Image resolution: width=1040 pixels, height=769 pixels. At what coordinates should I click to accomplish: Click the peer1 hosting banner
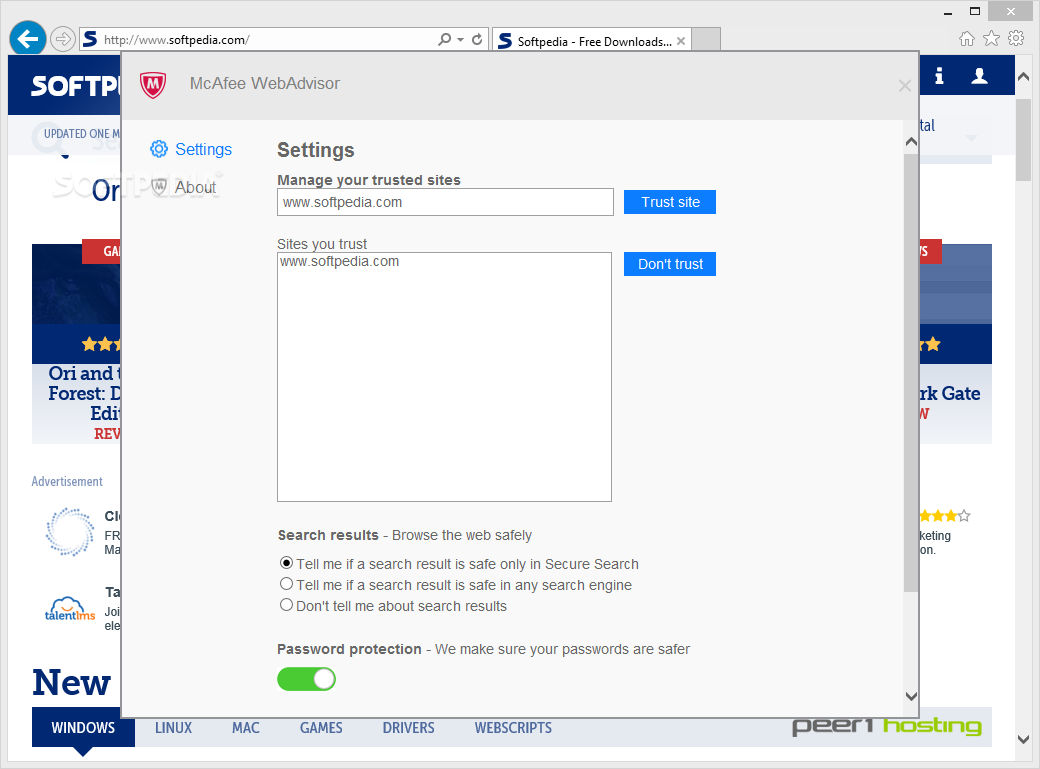click(887, 727)
